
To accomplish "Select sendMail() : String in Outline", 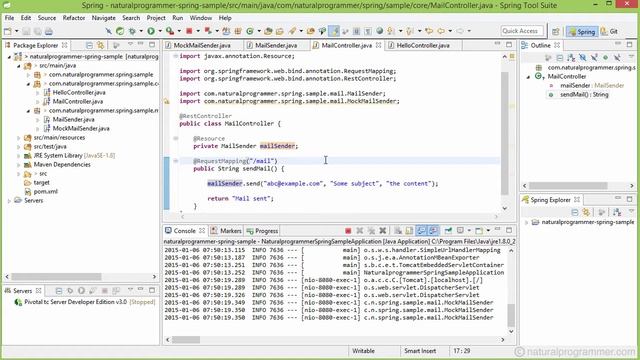I will 584,95.
